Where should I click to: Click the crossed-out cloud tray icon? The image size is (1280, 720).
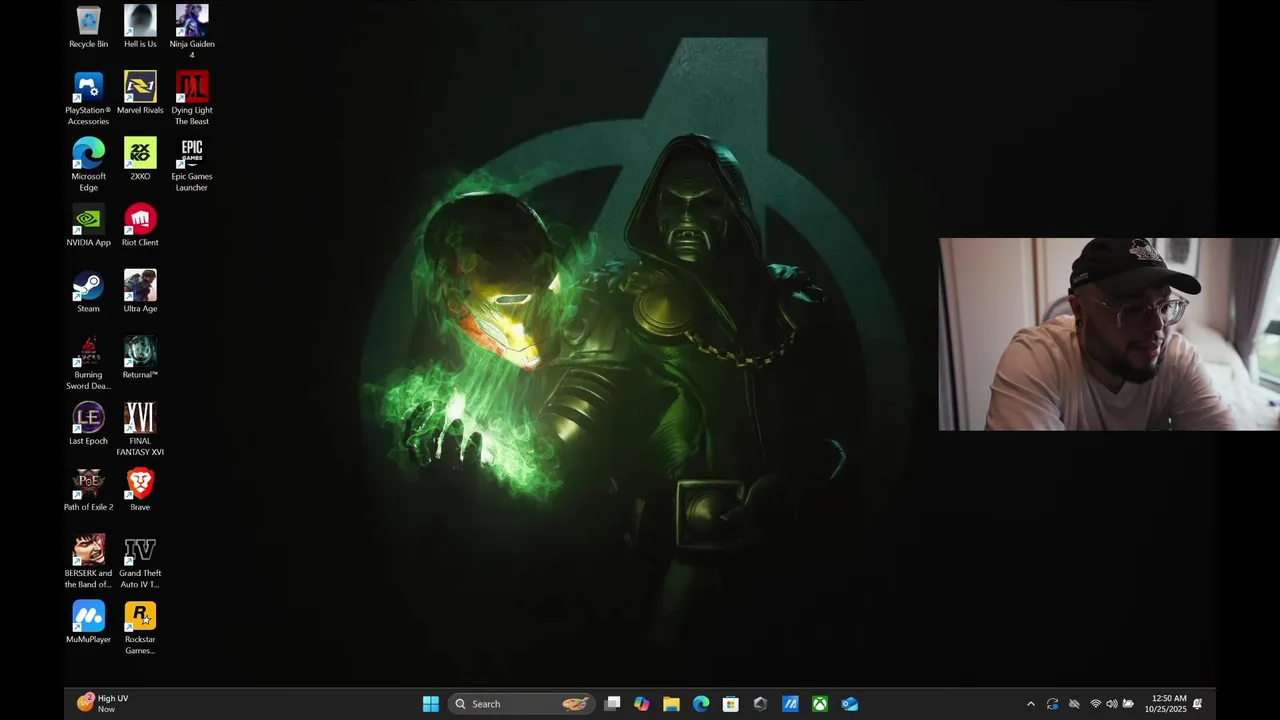coord(1074,704)
